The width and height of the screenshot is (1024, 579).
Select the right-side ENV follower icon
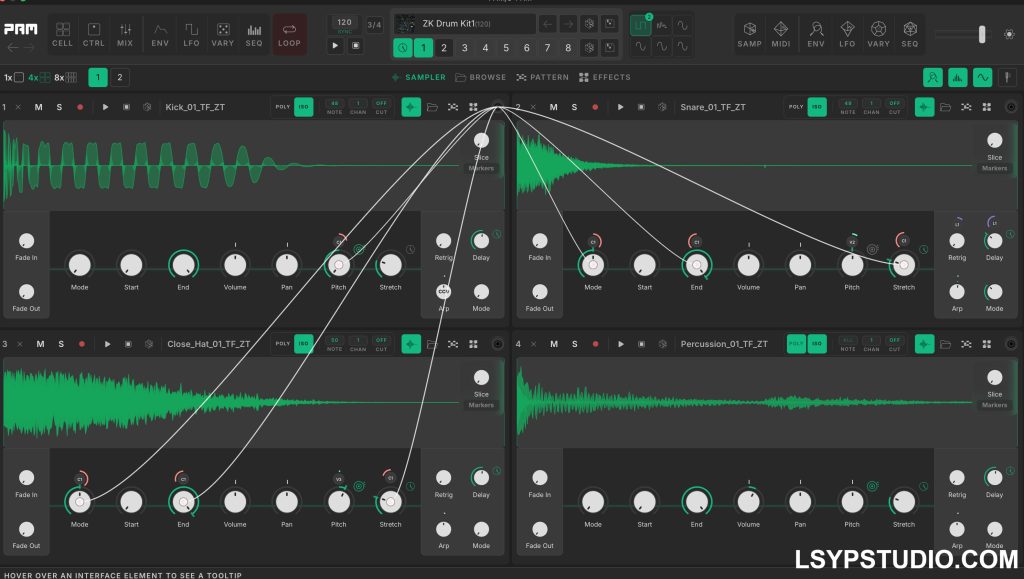pos(816,35)
